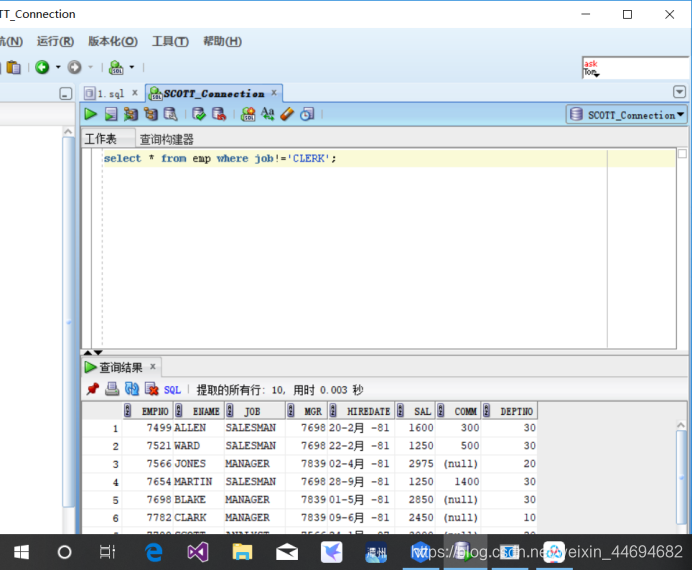
Task: Minimize the left navigator panel
Action: point(65,94)
